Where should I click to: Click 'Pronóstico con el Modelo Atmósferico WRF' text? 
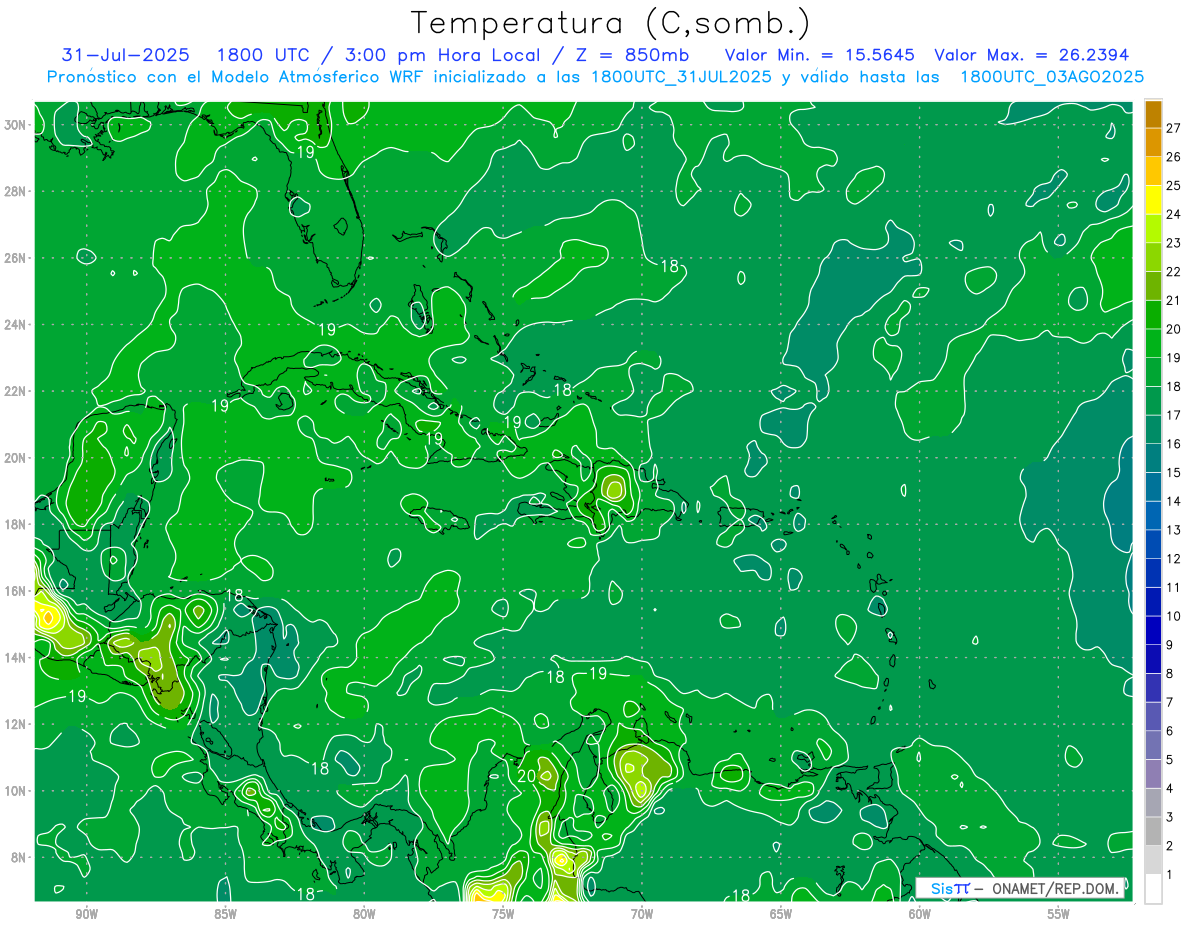237,77
